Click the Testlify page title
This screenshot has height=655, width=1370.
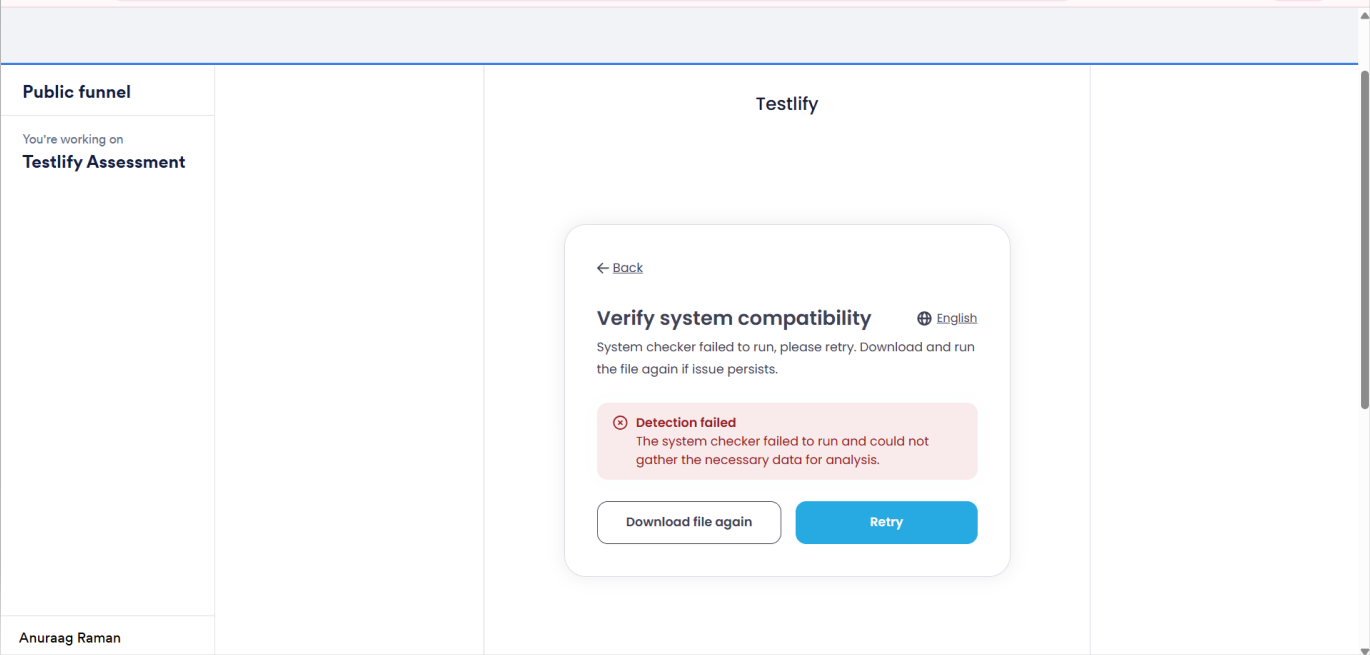787,104
